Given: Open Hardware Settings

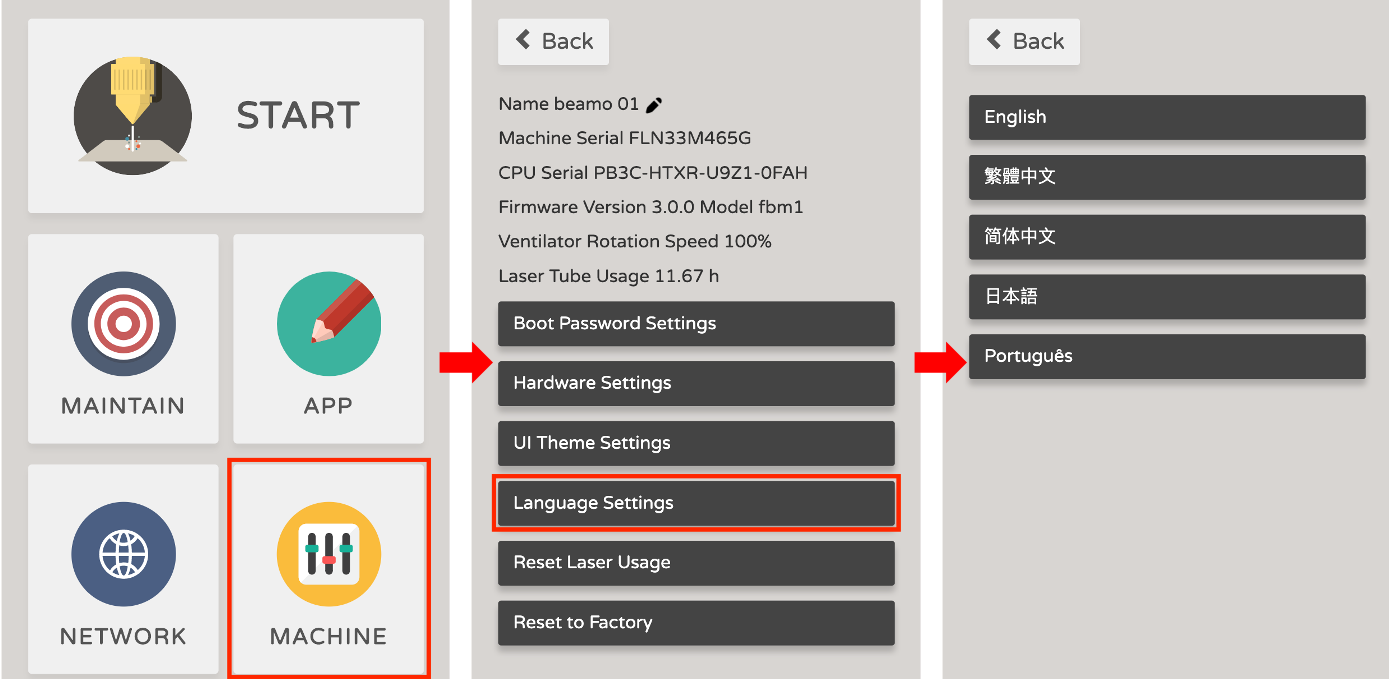Looking at the screenshot, I should point(696,383).
